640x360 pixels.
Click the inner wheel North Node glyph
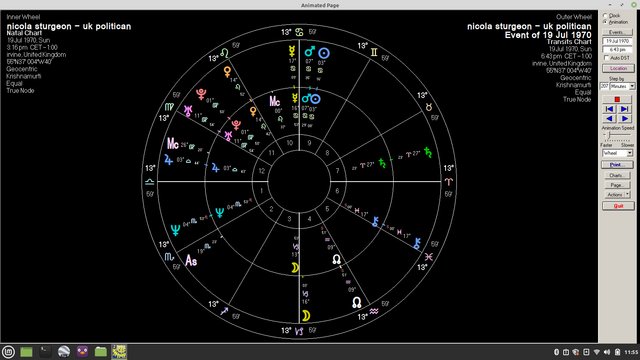[x=336, y=259]
